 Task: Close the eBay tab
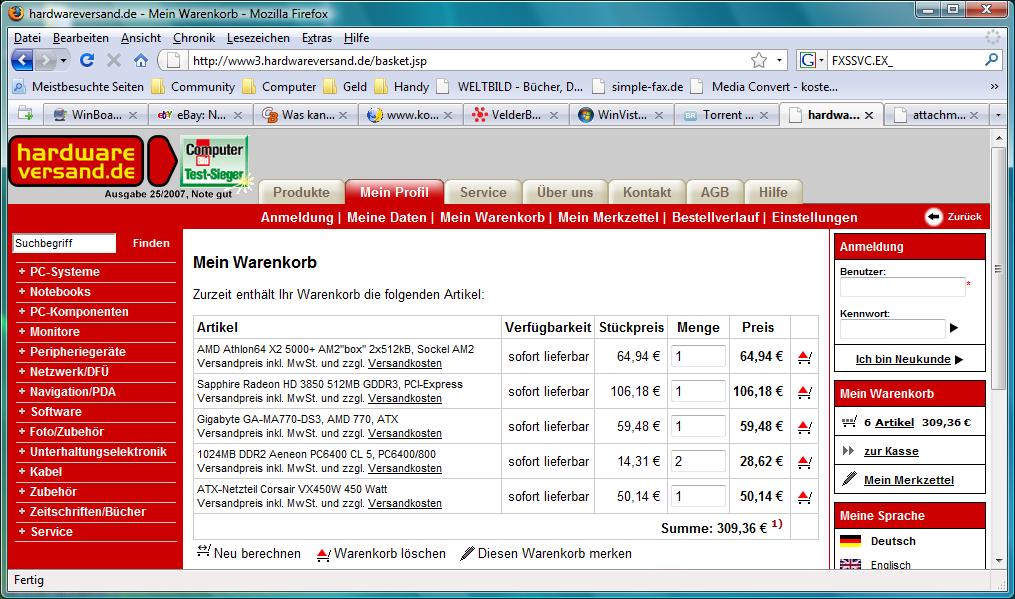(238, 115)
